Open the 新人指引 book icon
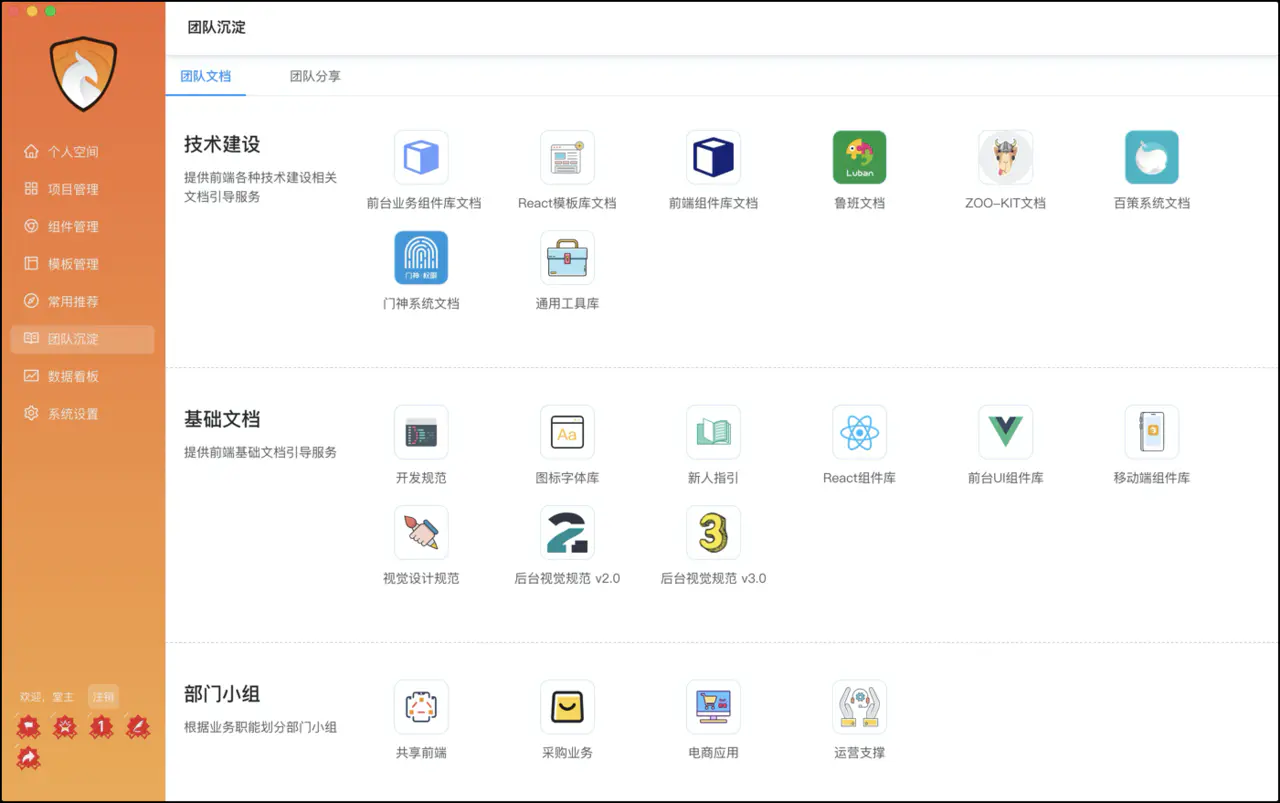1280x803 pixels. (x=713, y=432)
